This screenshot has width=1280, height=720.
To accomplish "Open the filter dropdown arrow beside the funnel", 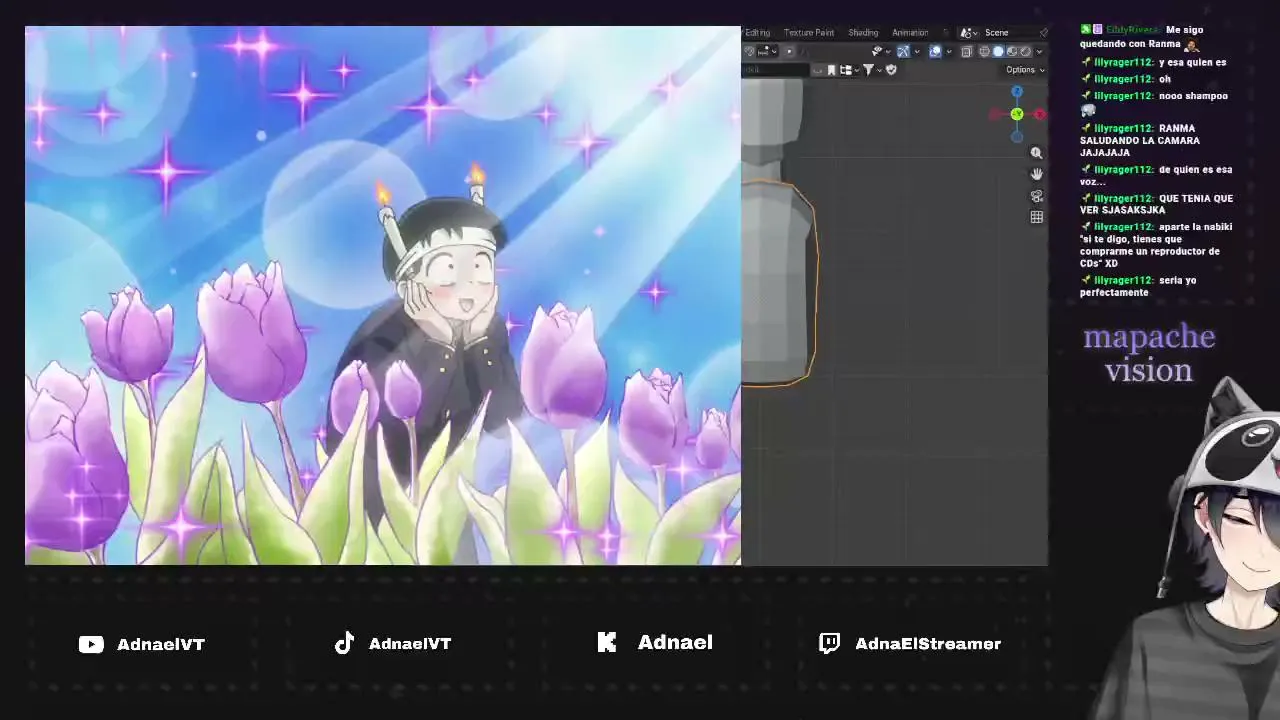I will coord(878,70).
